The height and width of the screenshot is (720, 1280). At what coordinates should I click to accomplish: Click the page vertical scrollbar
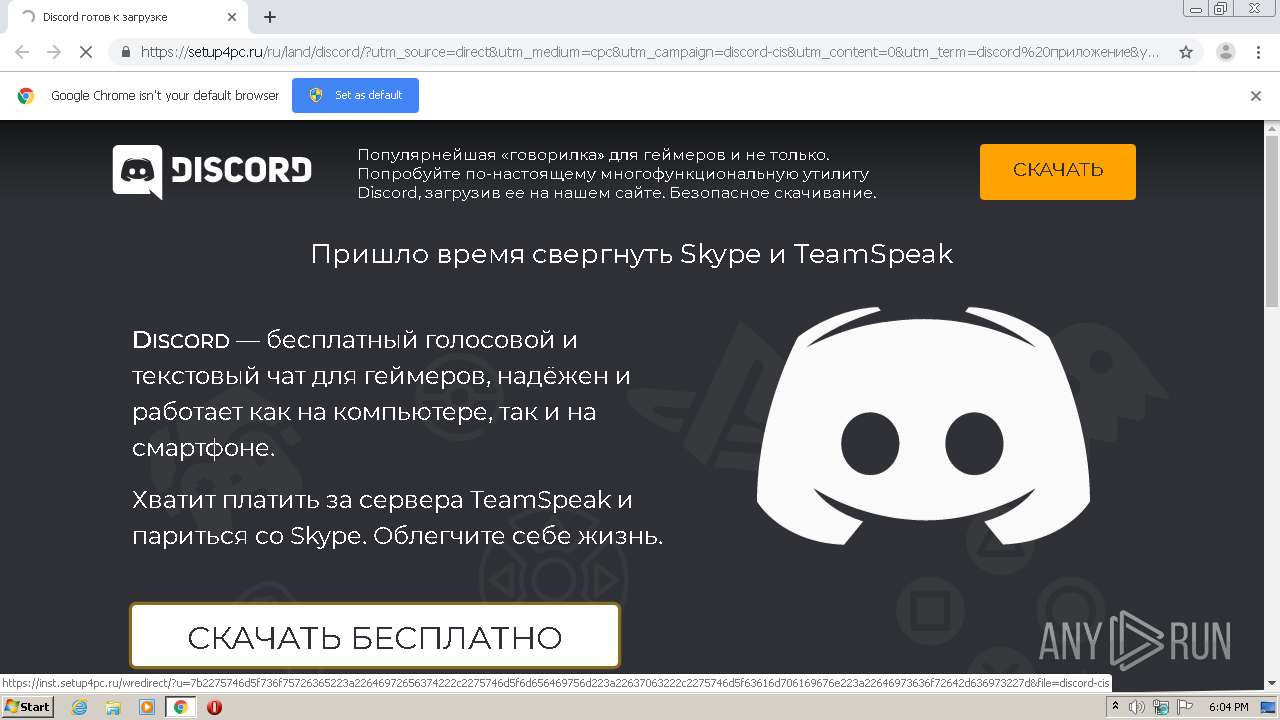[1272, 222]
